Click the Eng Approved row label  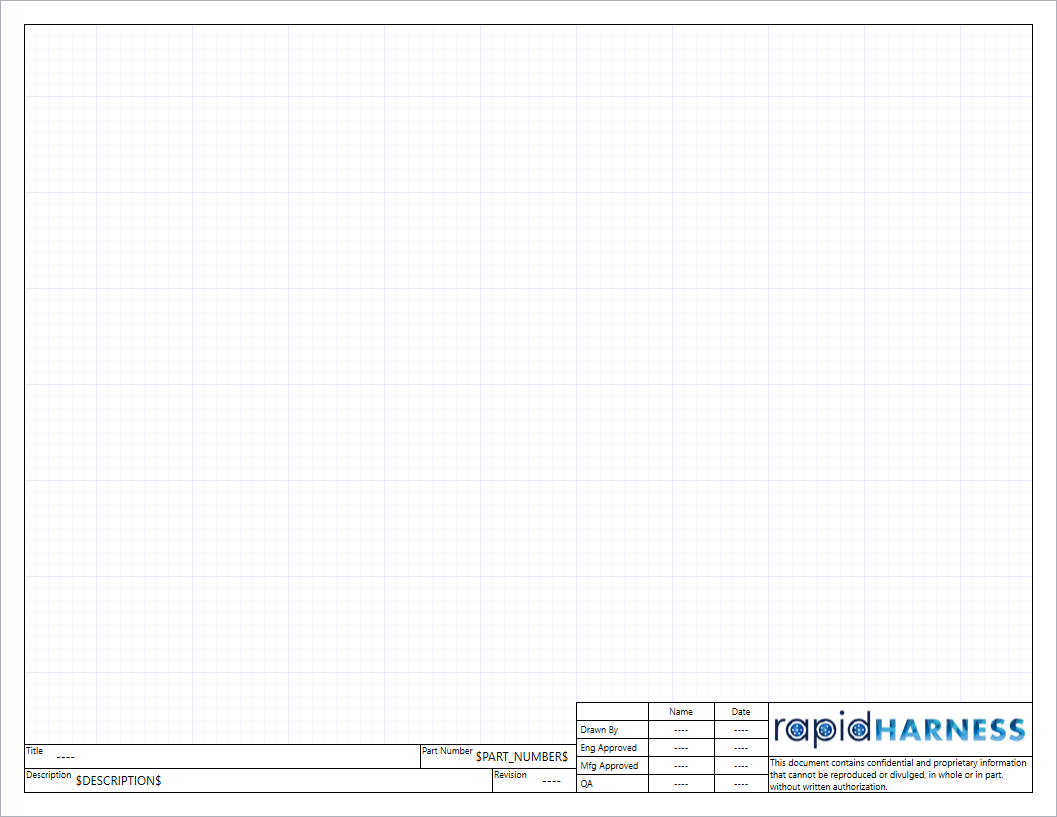coord(609,748)
